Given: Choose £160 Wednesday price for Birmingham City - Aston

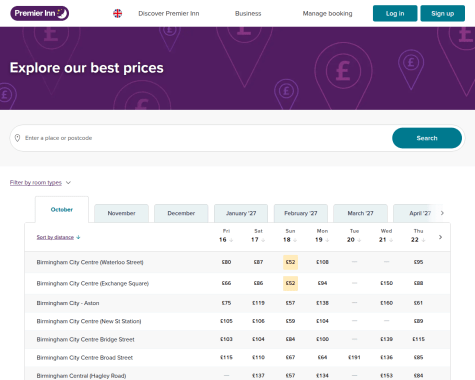Looking at the screenshot, I should 386,303.
